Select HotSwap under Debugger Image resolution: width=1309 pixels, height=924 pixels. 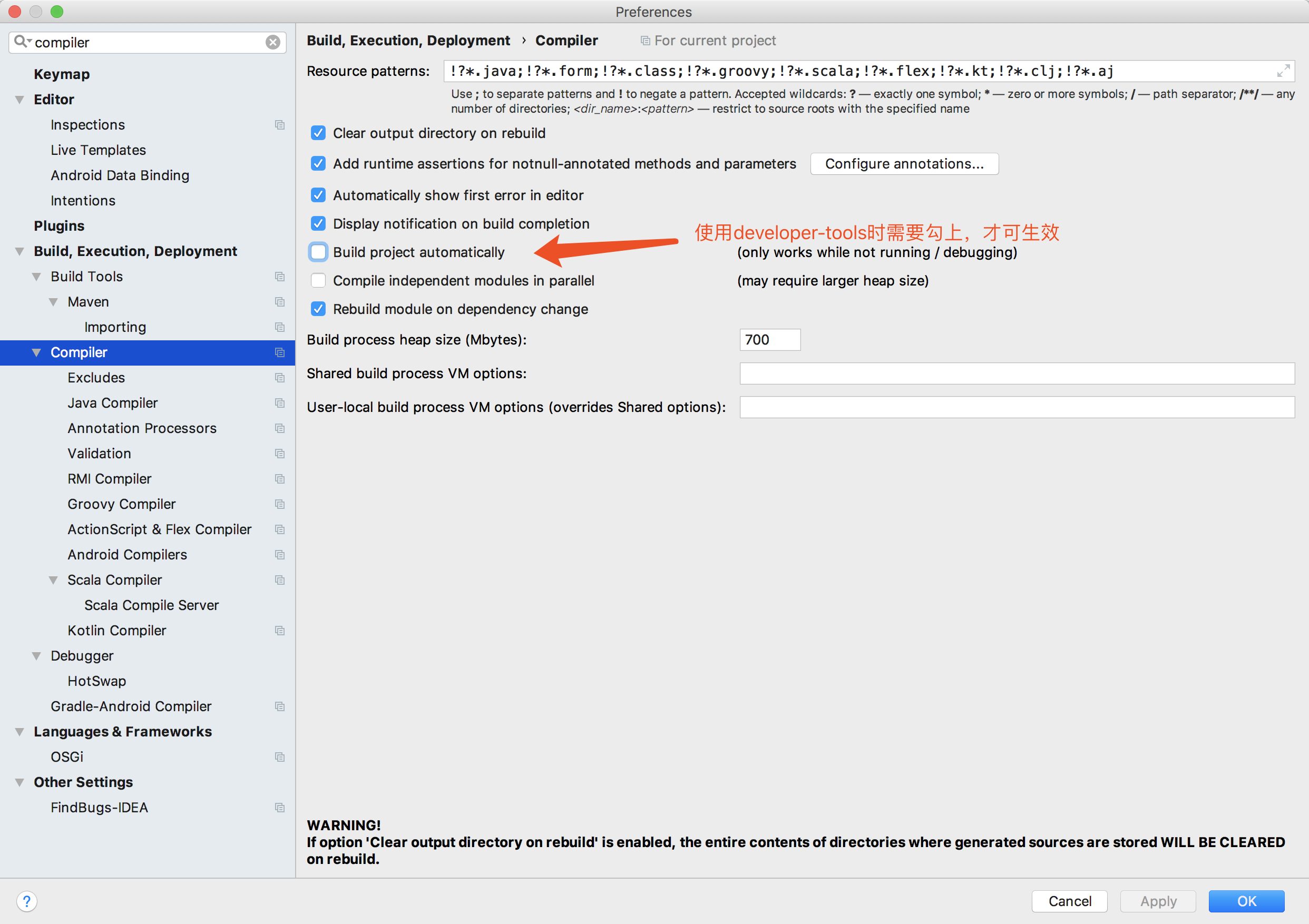point(96,681)
